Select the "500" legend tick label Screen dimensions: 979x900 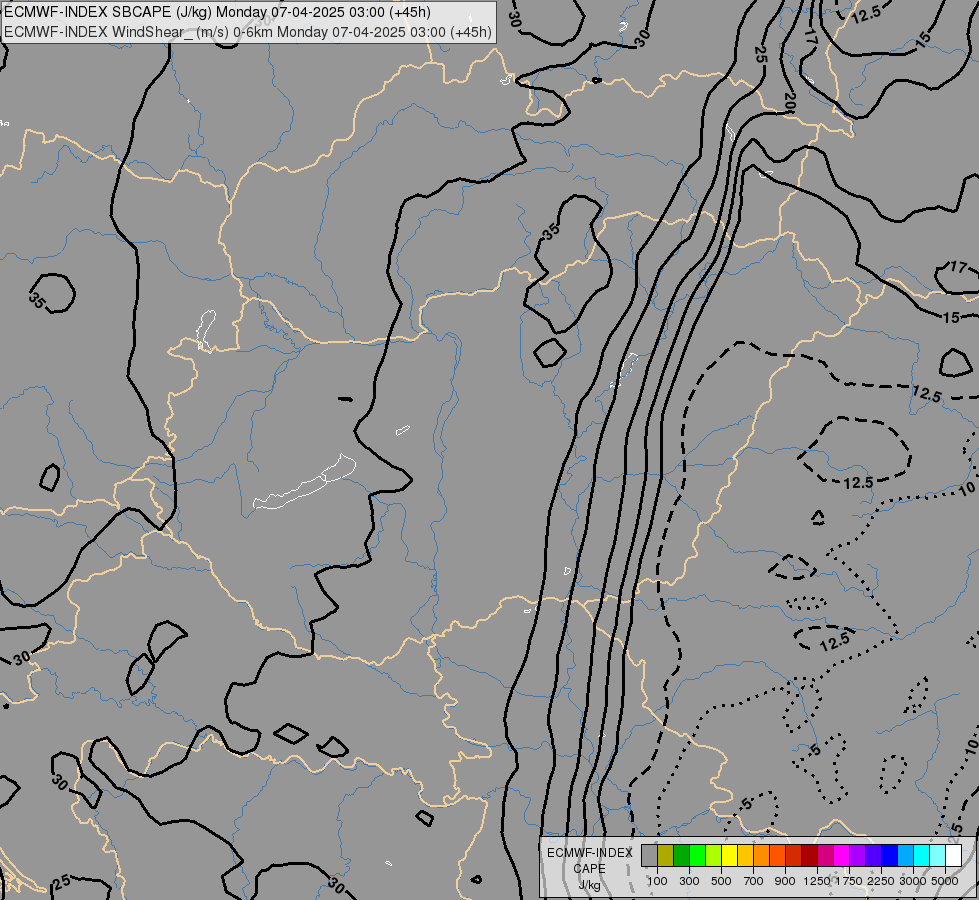coord(721,881)
